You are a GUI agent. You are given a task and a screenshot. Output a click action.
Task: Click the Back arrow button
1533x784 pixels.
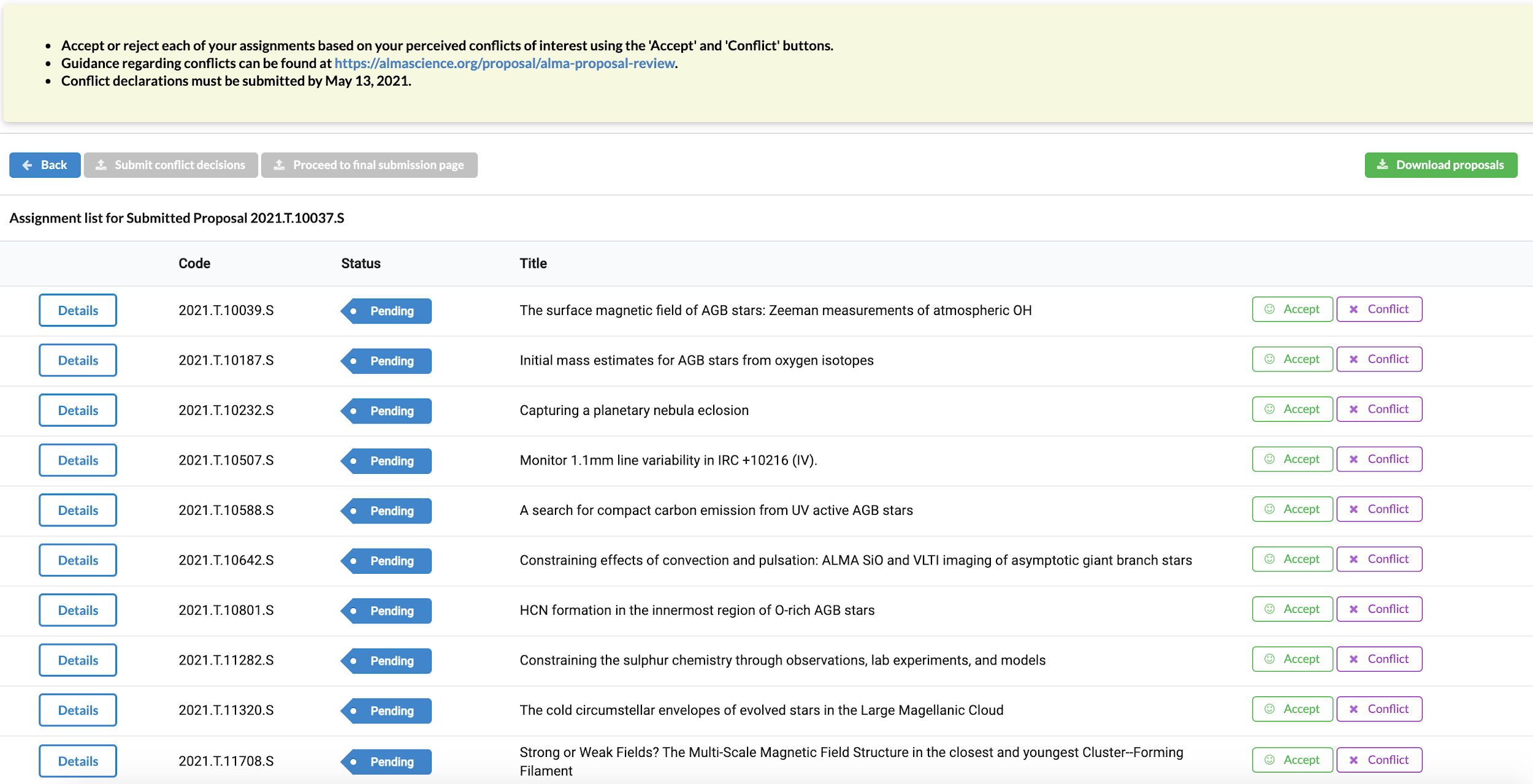(45, 165)
